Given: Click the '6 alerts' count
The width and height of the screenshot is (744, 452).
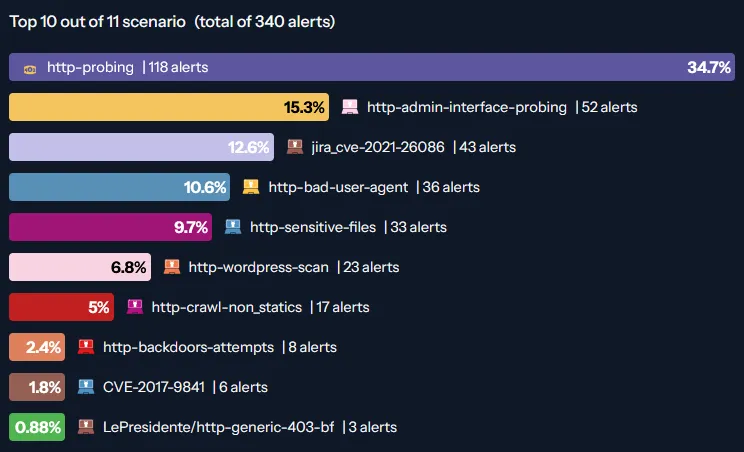Looking at the screenshot, I should (x=243, y=387).
